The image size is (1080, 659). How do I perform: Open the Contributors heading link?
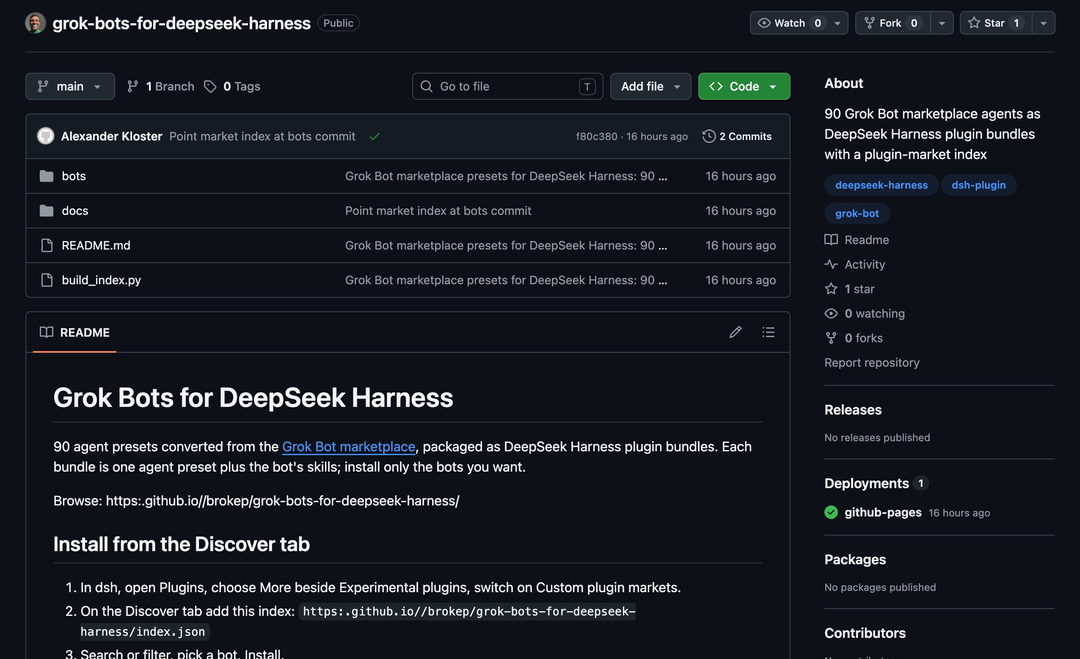coord(865,633)
